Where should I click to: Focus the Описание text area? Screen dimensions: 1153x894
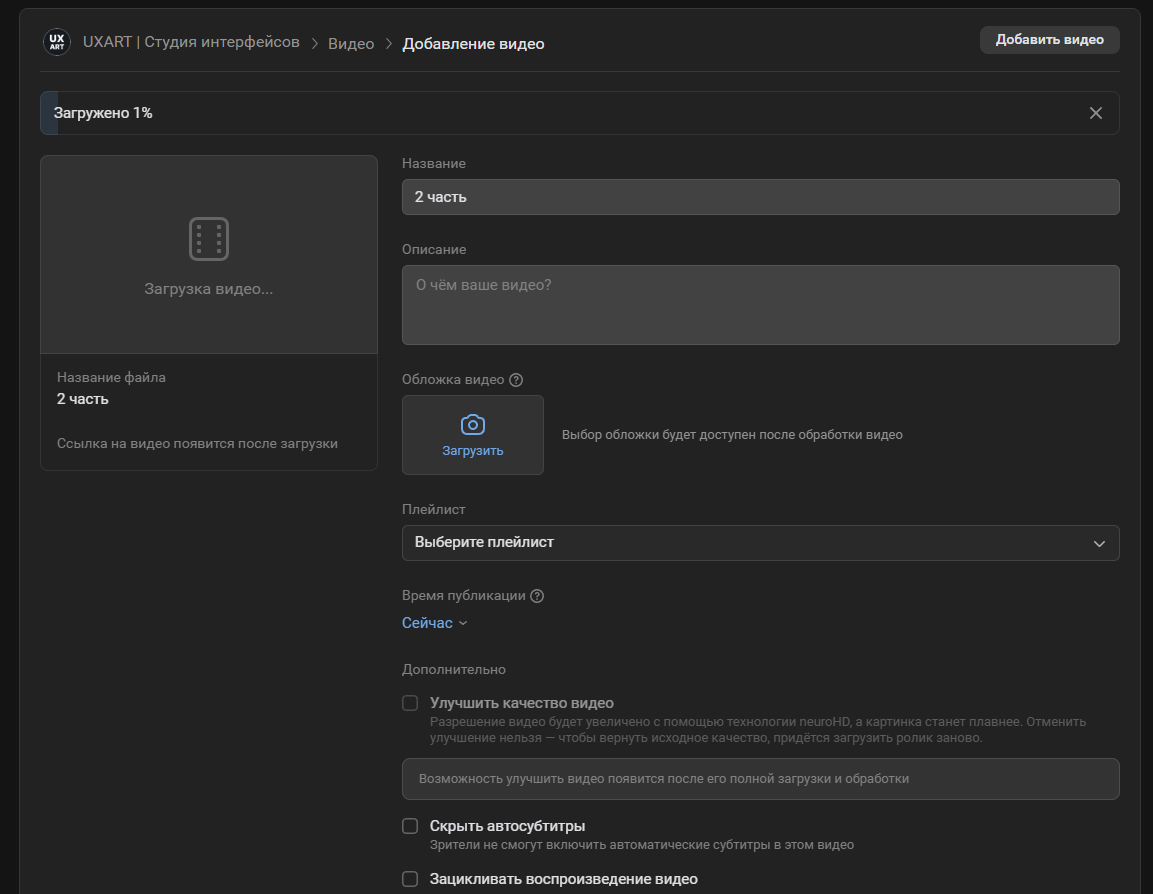(x=760, y=305)
